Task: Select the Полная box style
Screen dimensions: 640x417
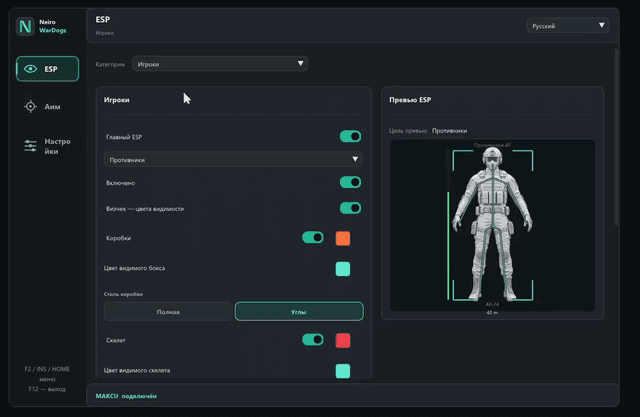Action: [168, 312]
